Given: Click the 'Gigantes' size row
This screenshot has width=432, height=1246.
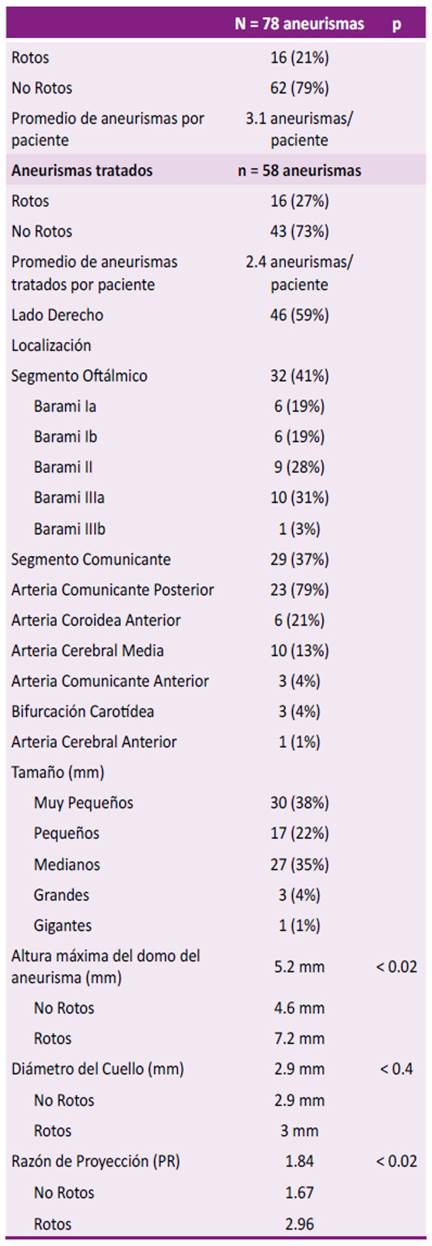Looking at the screenshot, I should [216, 925].
